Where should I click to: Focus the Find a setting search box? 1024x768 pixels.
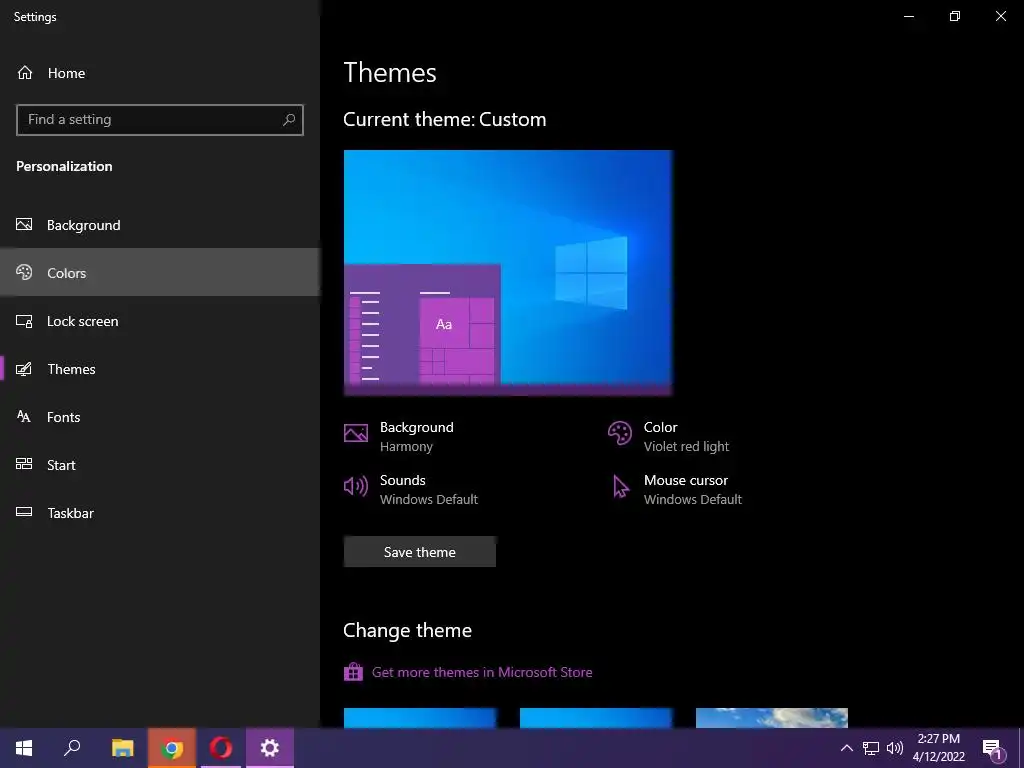pos(160,120)
